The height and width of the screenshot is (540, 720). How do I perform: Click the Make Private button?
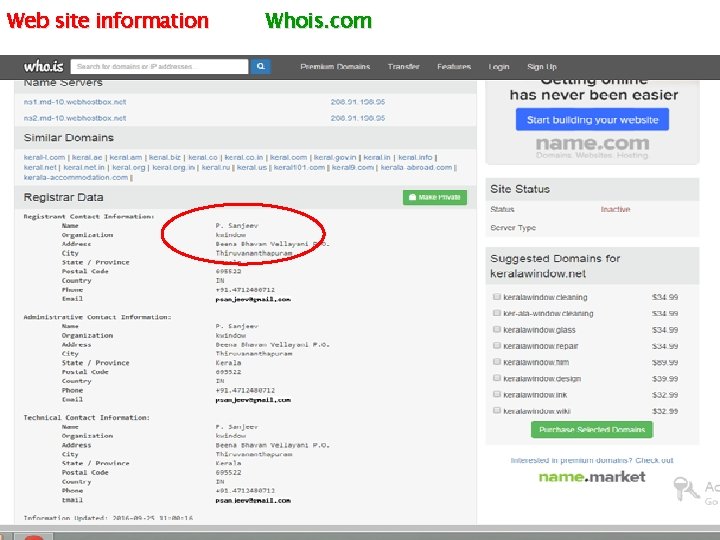point(435,197)
